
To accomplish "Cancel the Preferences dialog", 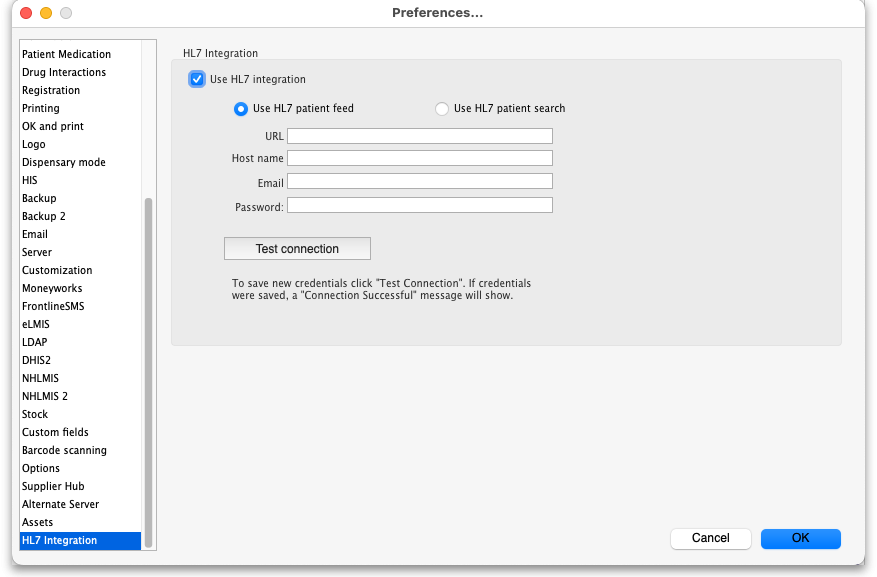I will coord(710,538).
